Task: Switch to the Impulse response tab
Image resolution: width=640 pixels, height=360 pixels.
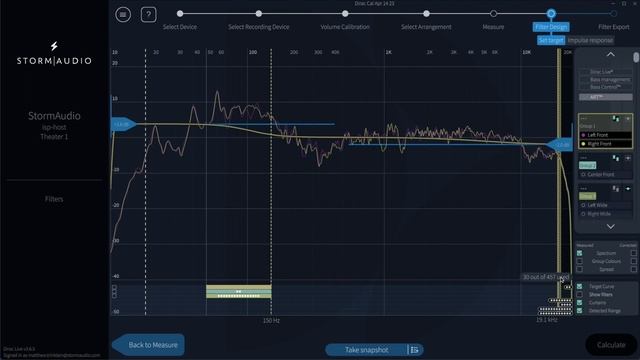Action: (590, 40)
